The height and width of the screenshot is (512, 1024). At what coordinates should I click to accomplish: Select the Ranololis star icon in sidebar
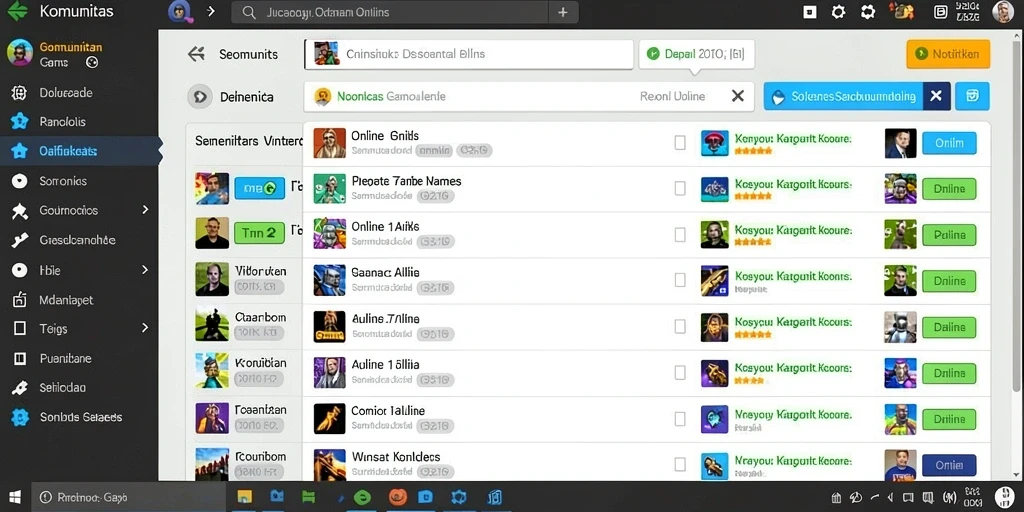point(20,121)
